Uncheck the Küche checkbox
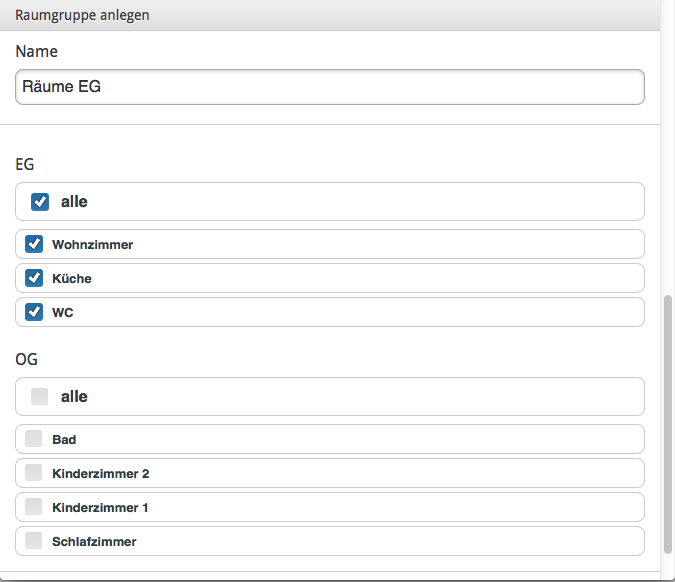The image size is (675, 582). (x=34, y=278)
